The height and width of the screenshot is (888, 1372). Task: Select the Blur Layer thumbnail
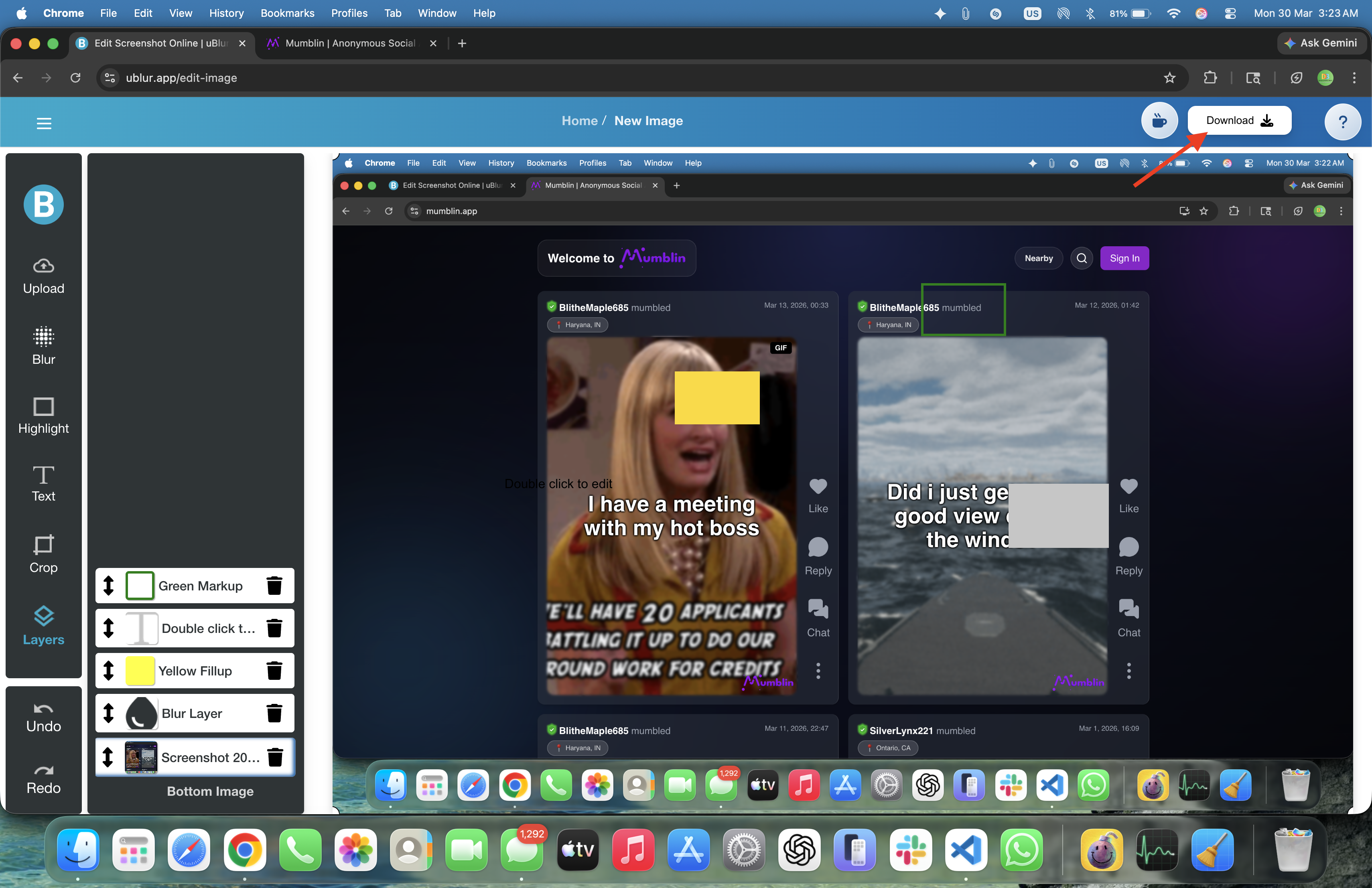pyautogui.click(x=141, y=714)
